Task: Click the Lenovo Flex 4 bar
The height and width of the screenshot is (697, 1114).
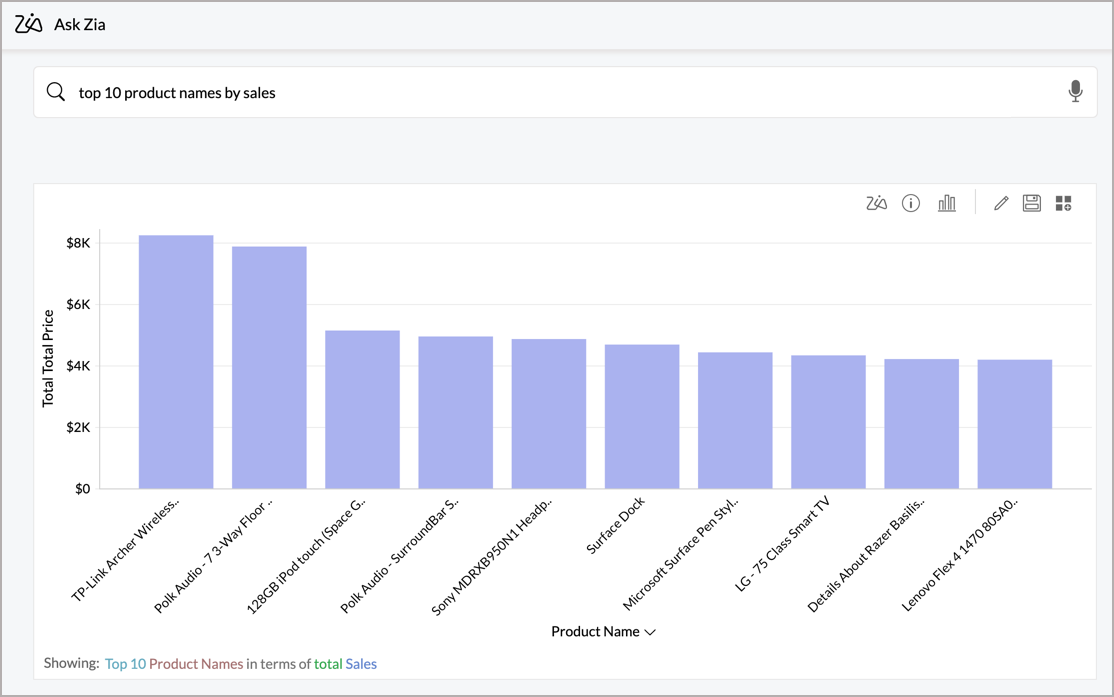Action: click(x=1015, y=424)
